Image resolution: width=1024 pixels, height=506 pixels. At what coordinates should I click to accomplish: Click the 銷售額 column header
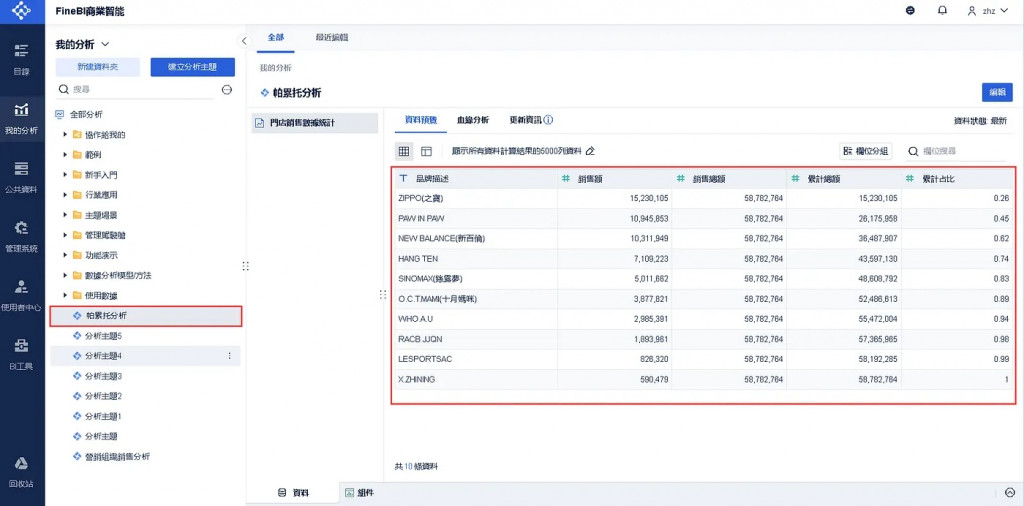pos(615,178)
